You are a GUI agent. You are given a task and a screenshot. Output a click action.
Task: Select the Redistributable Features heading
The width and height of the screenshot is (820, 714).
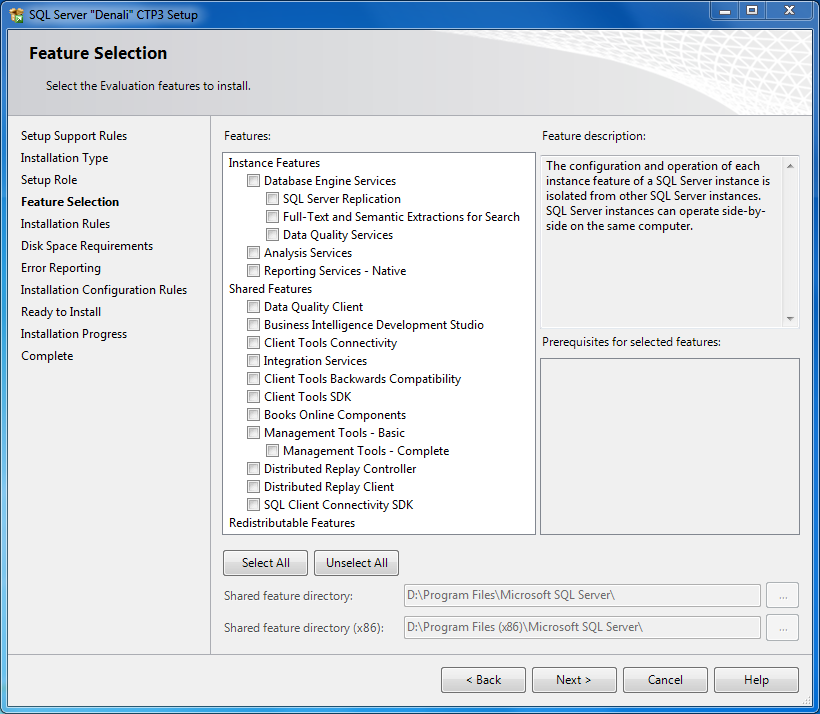[x=292, y=523]
